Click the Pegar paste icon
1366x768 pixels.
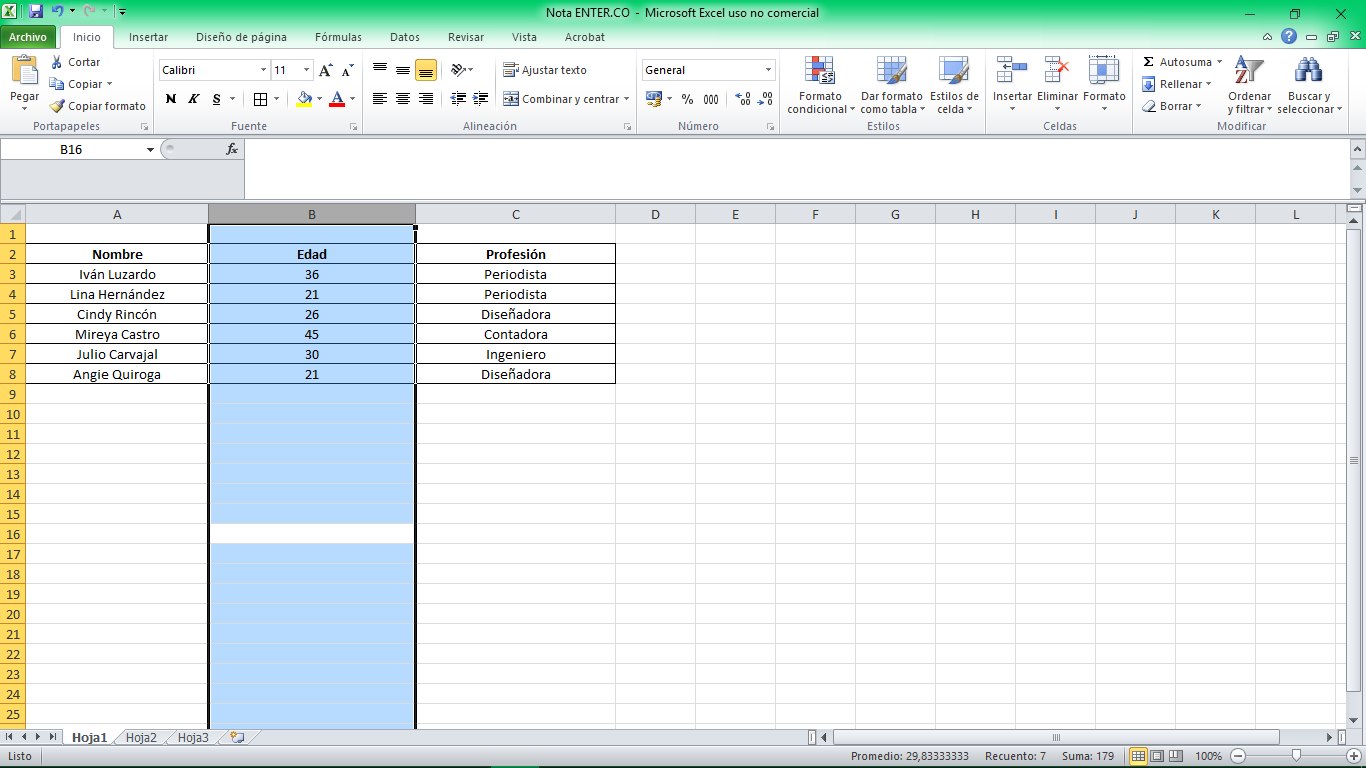click(25, 71)
